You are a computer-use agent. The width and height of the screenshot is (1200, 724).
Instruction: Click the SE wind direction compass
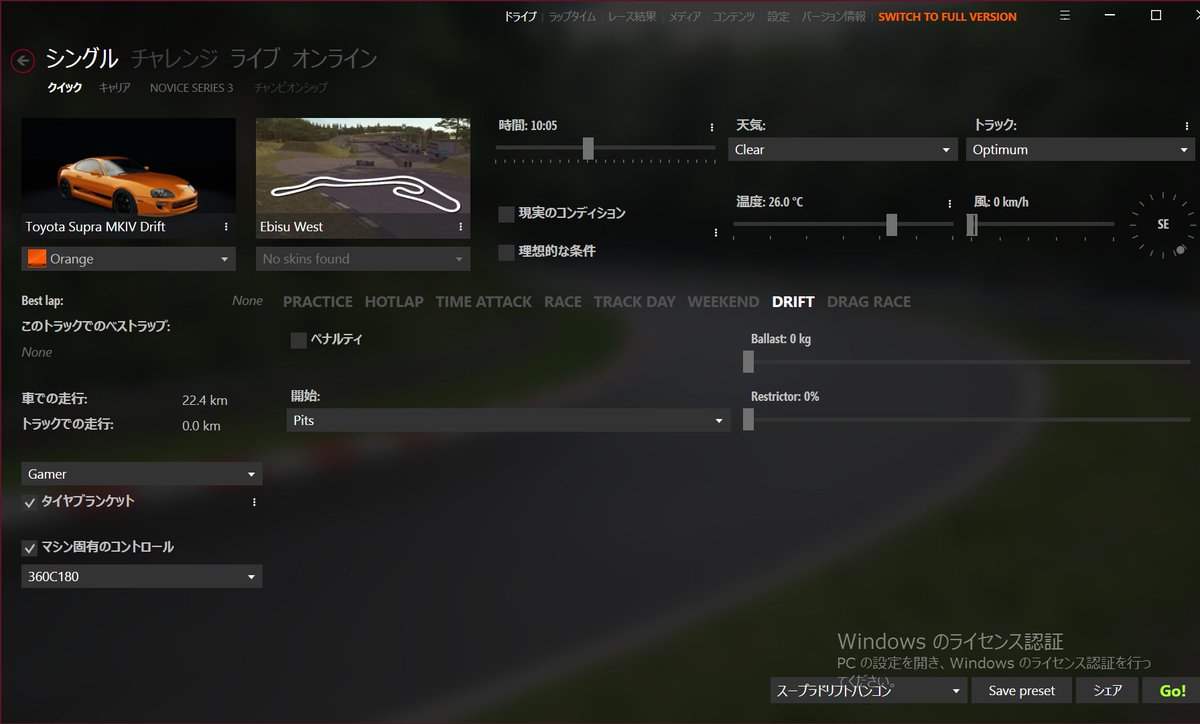tap(1162, 225)
